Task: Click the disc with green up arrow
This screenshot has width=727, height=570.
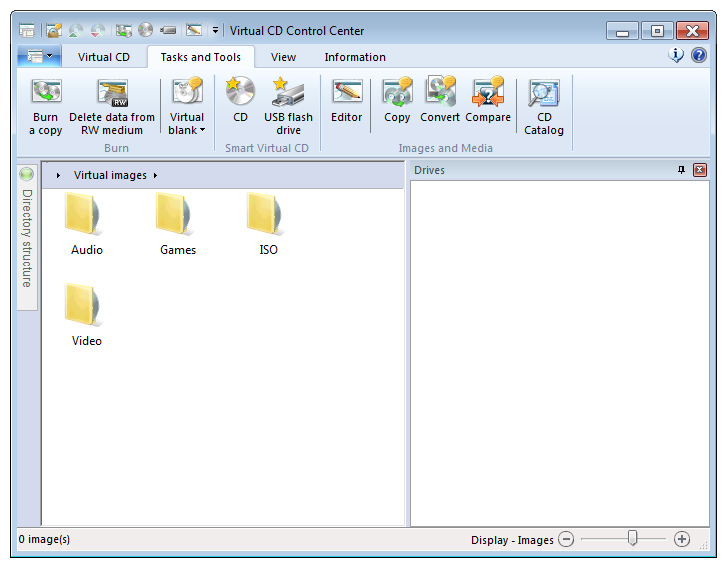Action: pyautogui.click(x=76, y=31)
